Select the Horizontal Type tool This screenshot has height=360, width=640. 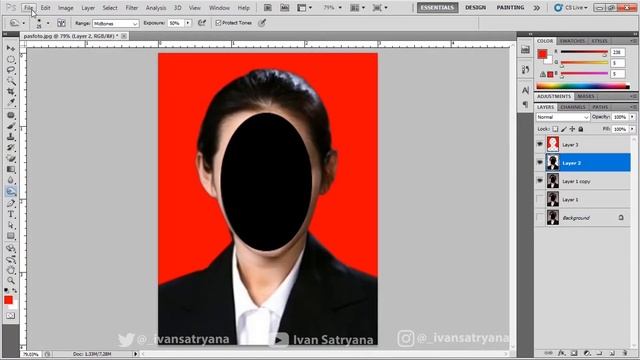(11, 214)
